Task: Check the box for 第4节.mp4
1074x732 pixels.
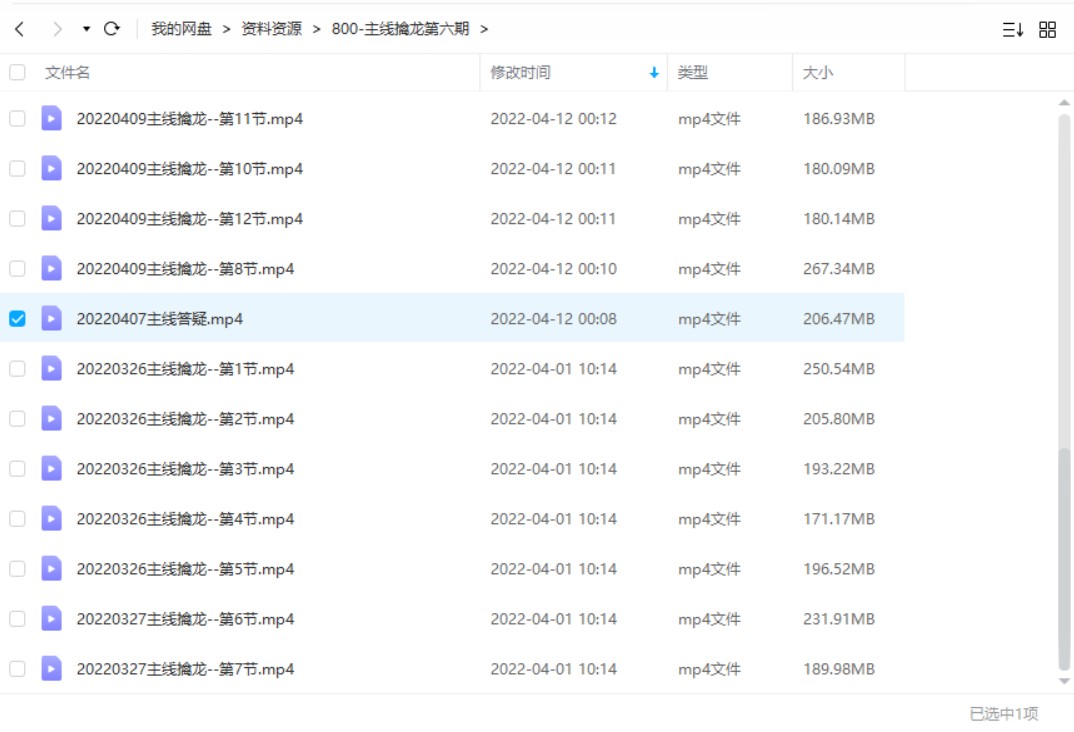Action: [x=17, y=518]
